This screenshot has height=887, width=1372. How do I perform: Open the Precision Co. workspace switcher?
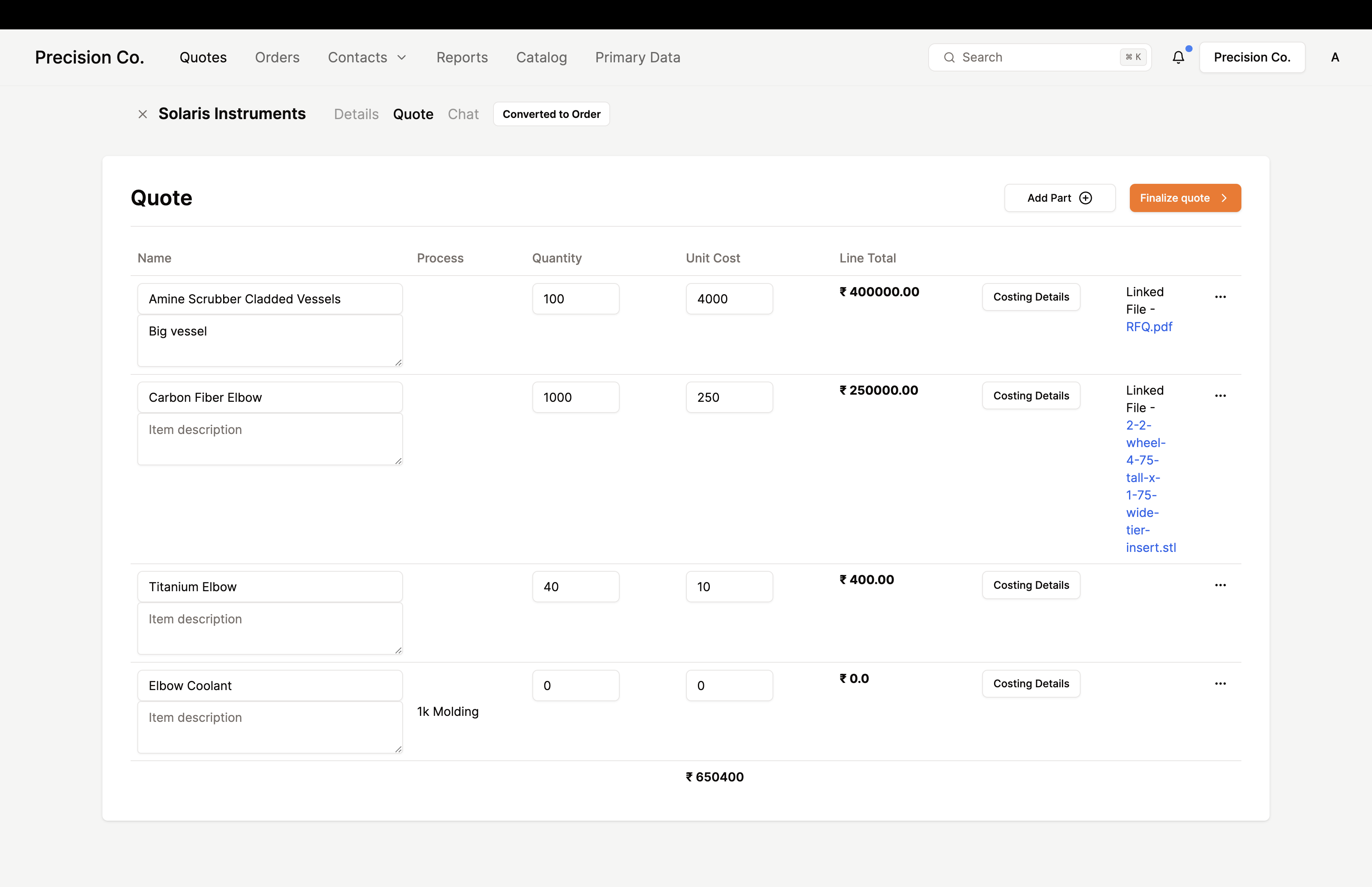[x=1252, y=58]
